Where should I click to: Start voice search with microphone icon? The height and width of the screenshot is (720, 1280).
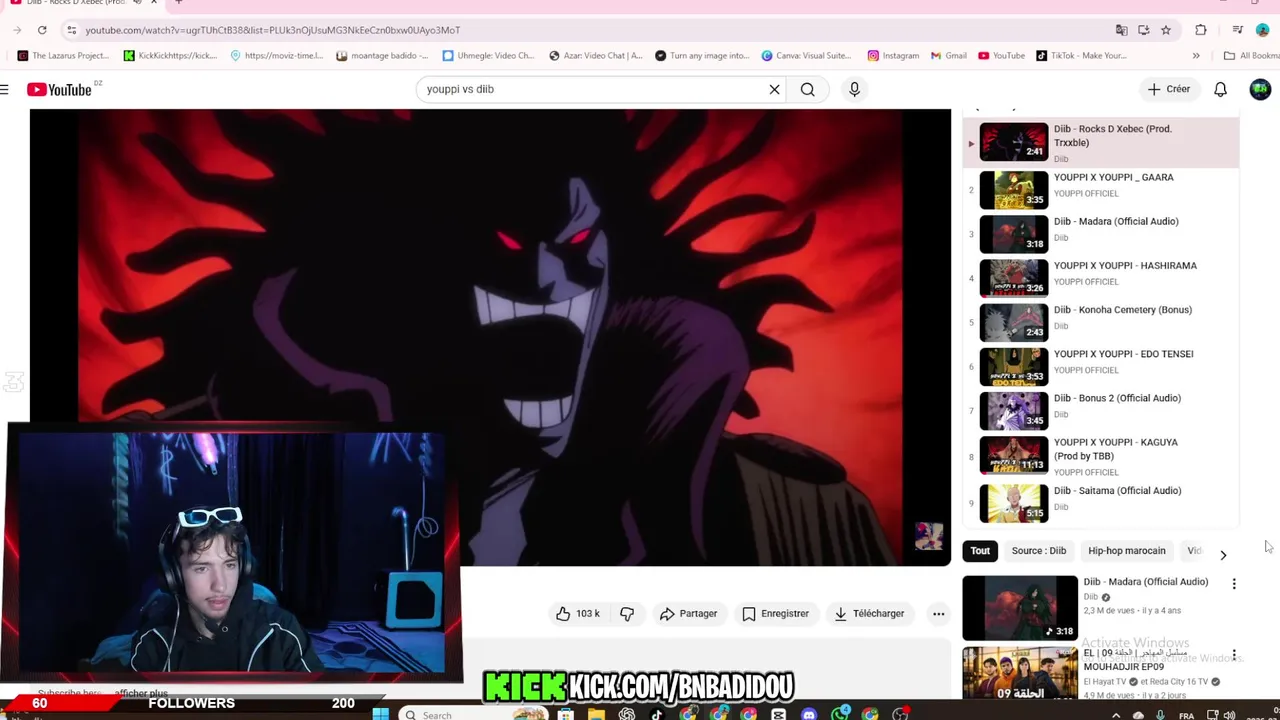[854, 89]
